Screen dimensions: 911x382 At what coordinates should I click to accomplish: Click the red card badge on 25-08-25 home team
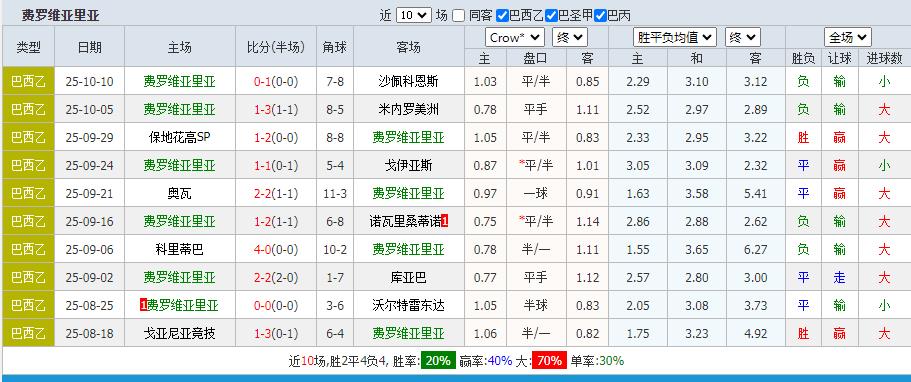[x=143, y=305]
